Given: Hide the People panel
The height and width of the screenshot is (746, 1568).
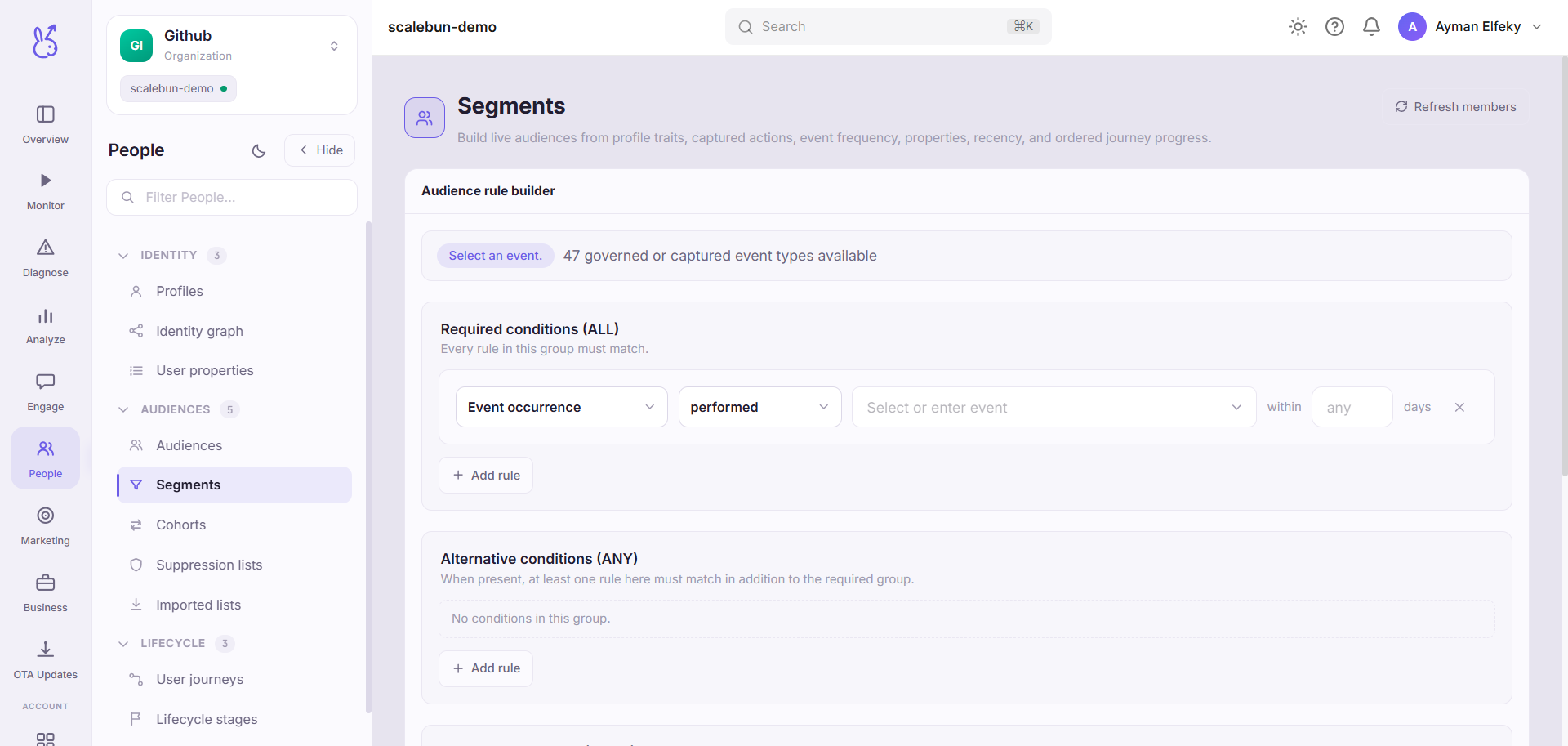Looking at the screenshot, I should tap(319, 150).
